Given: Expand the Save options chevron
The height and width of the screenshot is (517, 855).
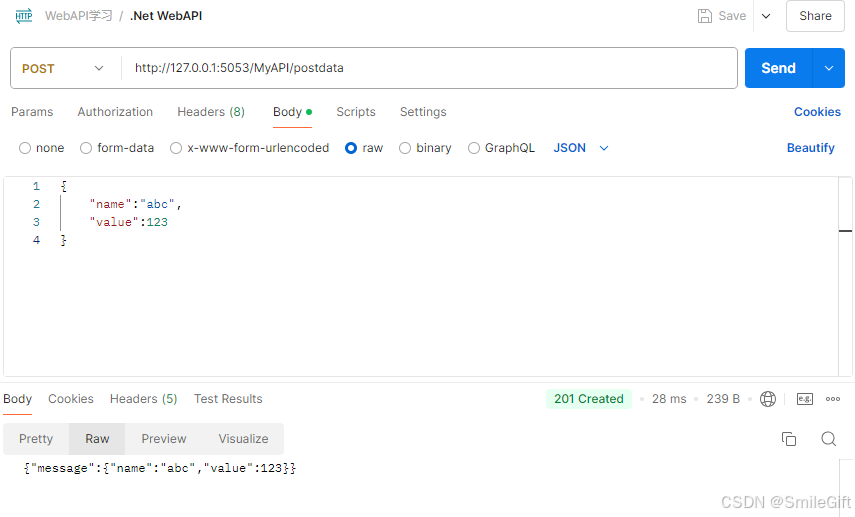Looking at the screenshot, I should [x=766, y=16].
